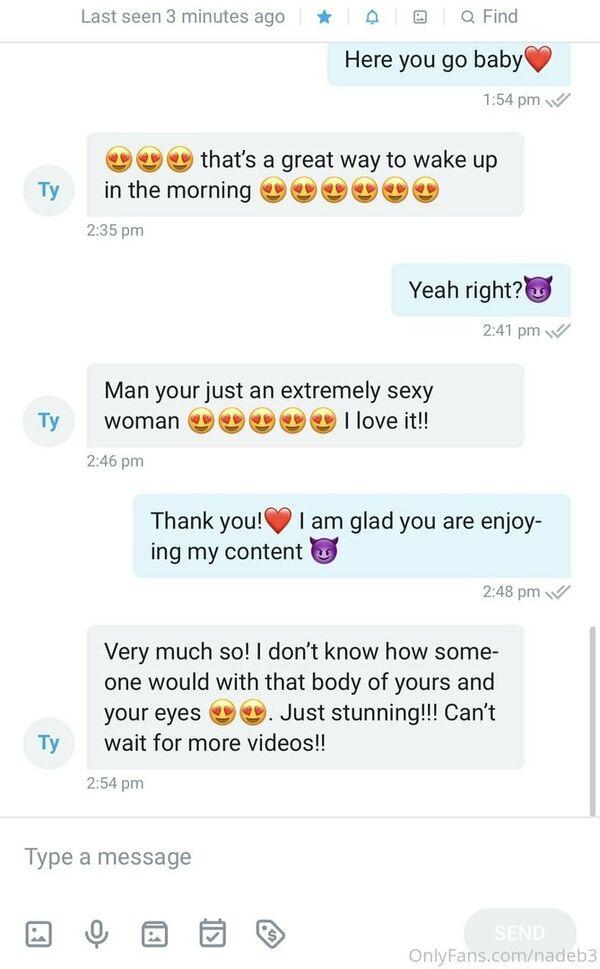This screenshot has width=600, height=969.
Task: Select the 'Yeah right?' message bubble
Action: click(481, 290)
